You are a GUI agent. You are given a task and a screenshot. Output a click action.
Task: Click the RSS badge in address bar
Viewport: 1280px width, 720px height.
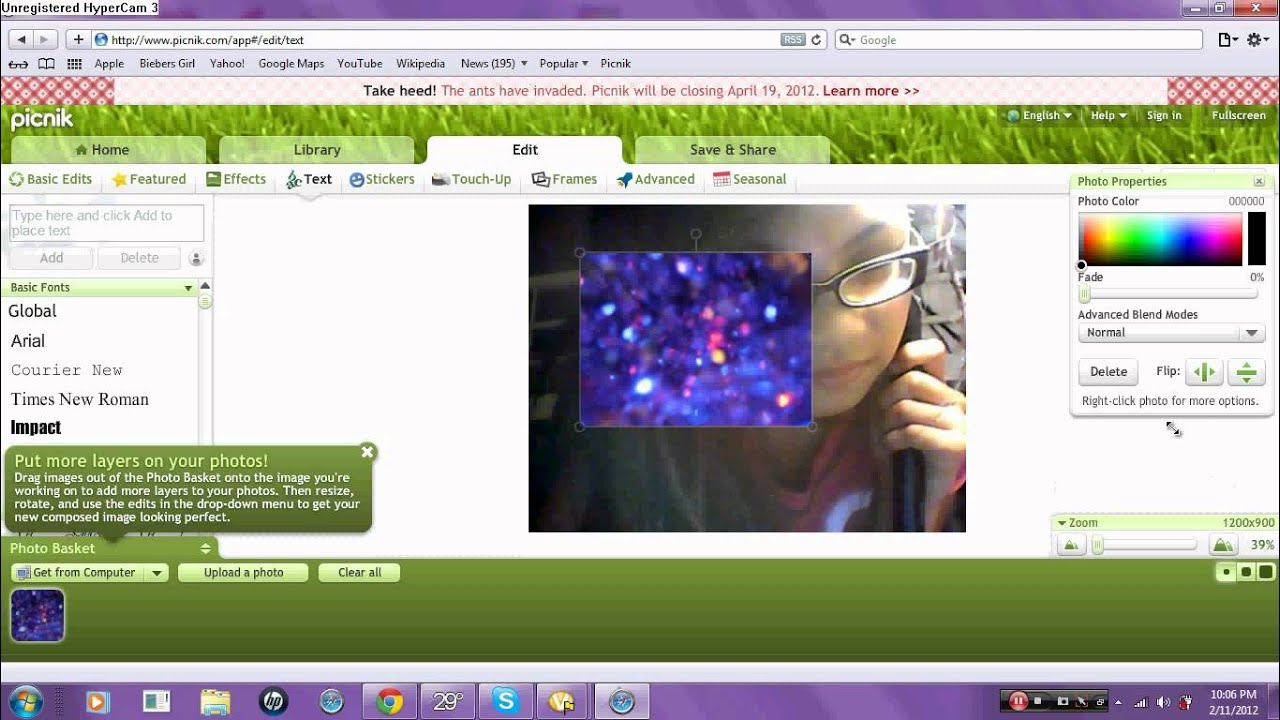[793, 40]
